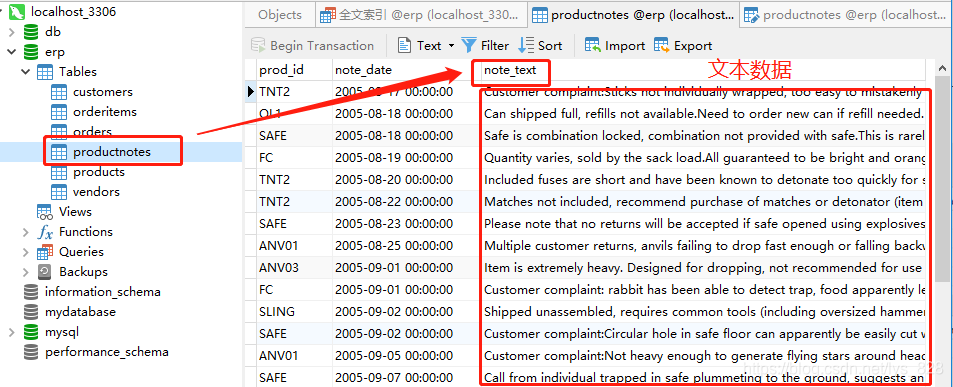The width and height of the screenshot is (953, 387).
Task: Click the Tables folder icon
Action: [x=46, y=72]
